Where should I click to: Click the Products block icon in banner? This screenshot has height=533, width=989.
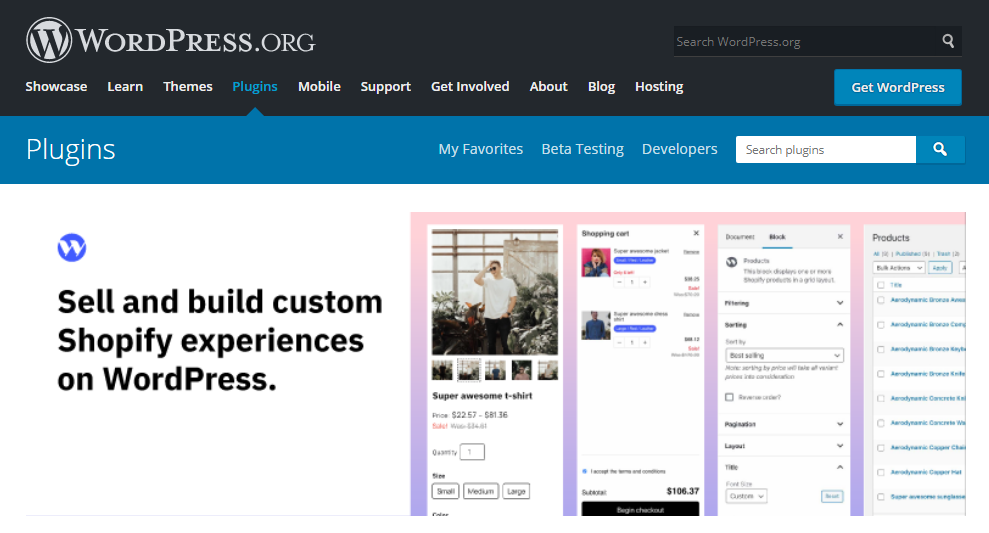click(732, 262)
